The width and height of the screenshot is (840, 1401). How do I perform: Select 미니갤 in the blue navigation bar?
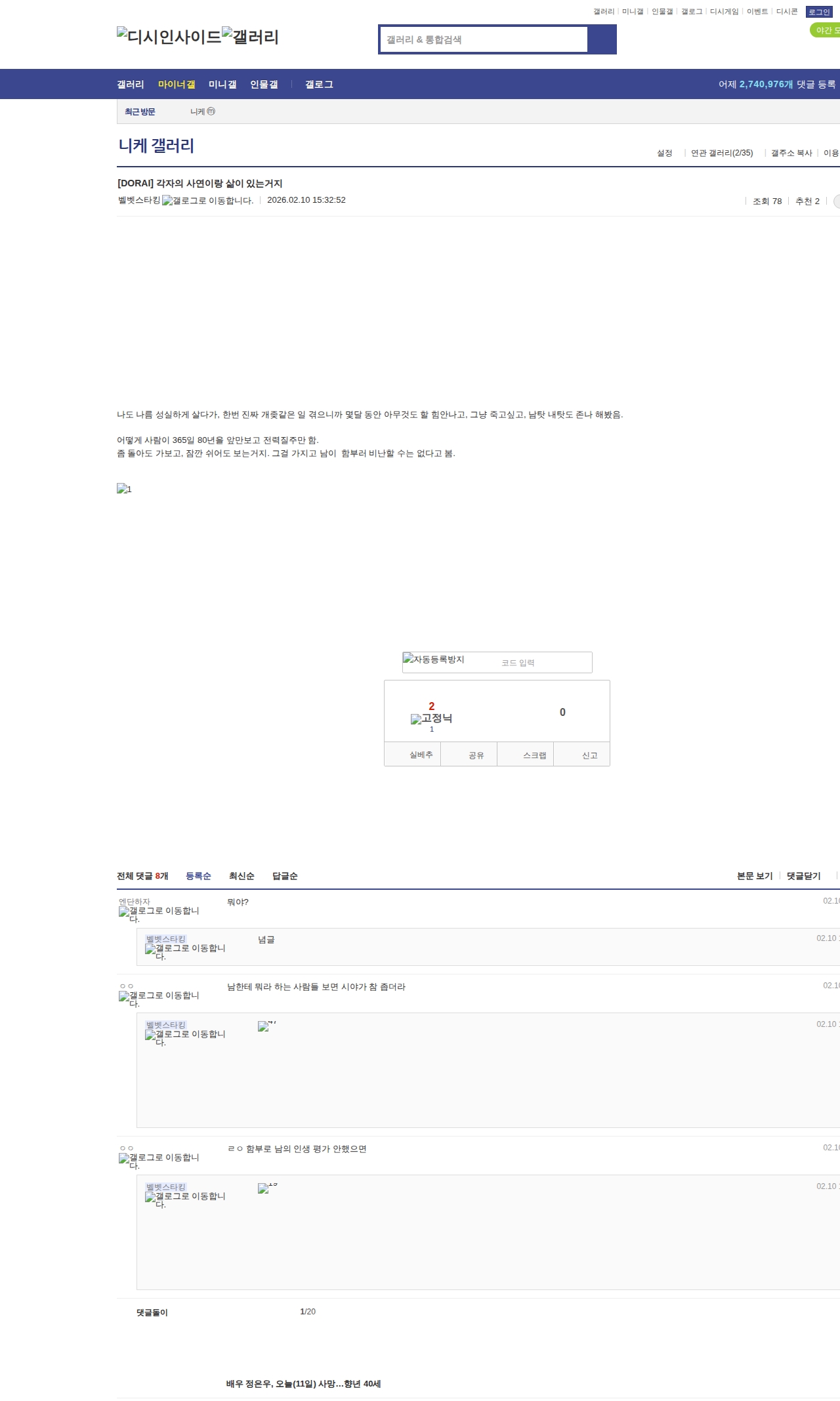[222, 85]
